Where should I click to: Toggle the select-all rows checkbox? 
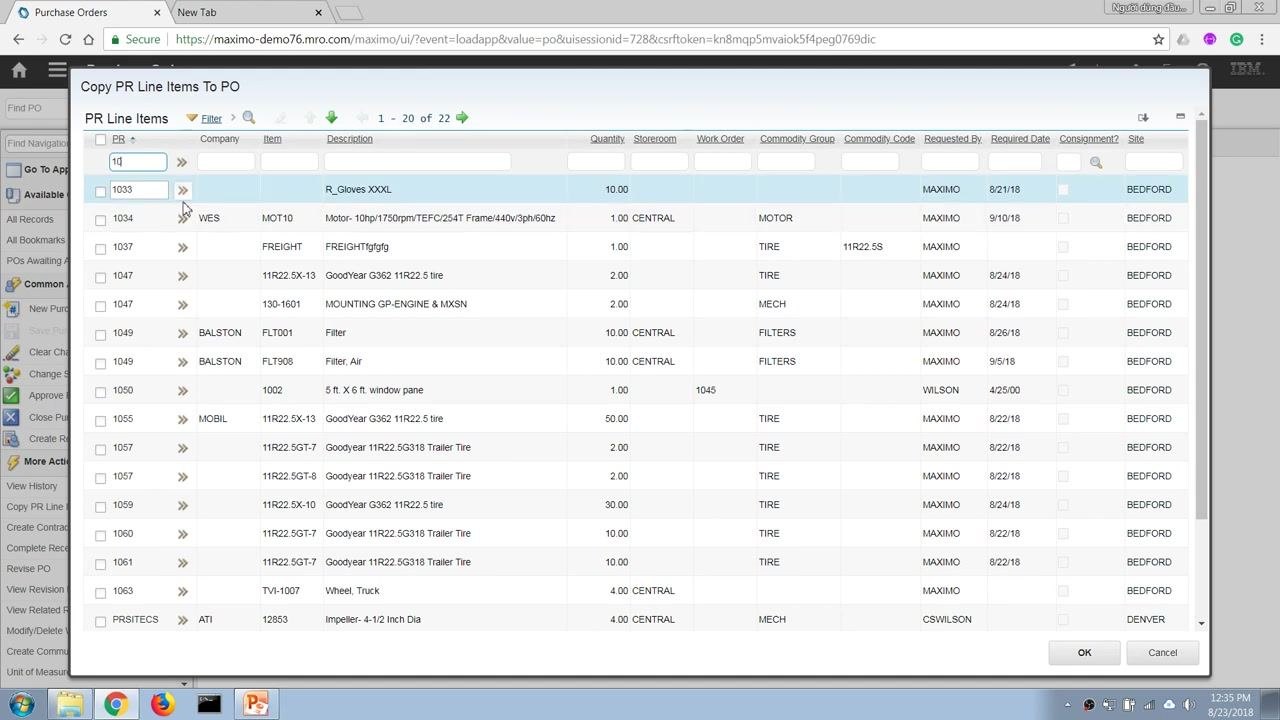tap(100, 140)
